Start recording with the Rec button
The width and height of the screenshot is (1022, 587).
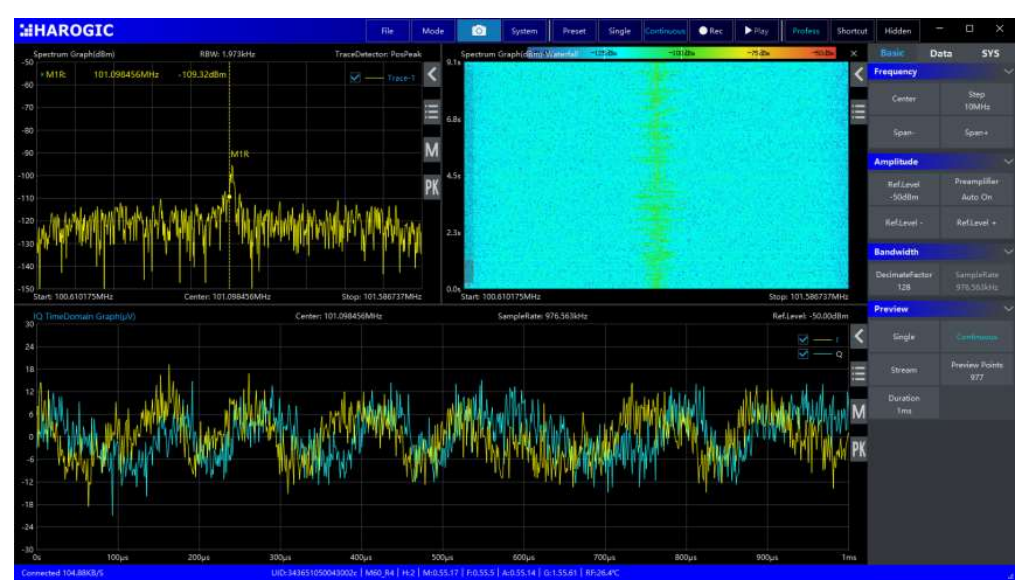[x=710, y=31]
